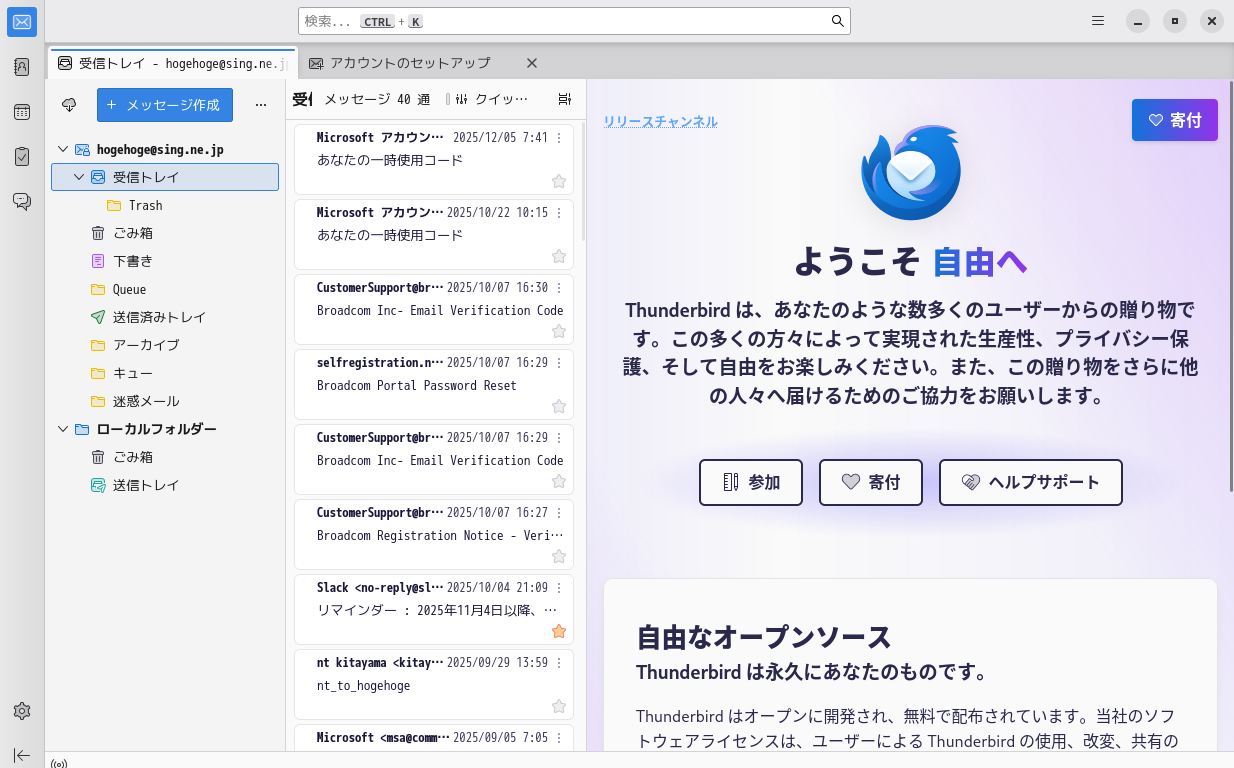
Task: Open menu for 2025/10/22 Microsoft message
Action: (x=559, y=212)
